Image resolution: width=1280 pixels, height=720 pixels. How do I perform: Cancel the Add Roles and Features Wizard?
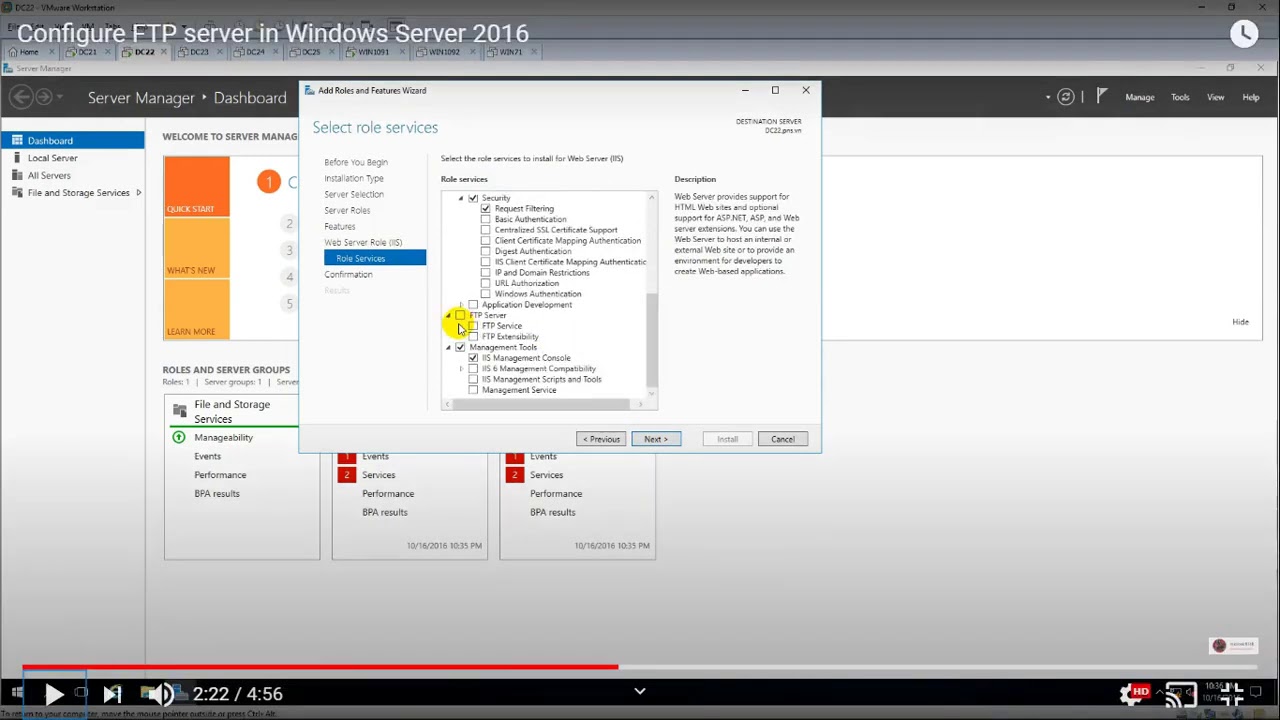click(783, 439)
